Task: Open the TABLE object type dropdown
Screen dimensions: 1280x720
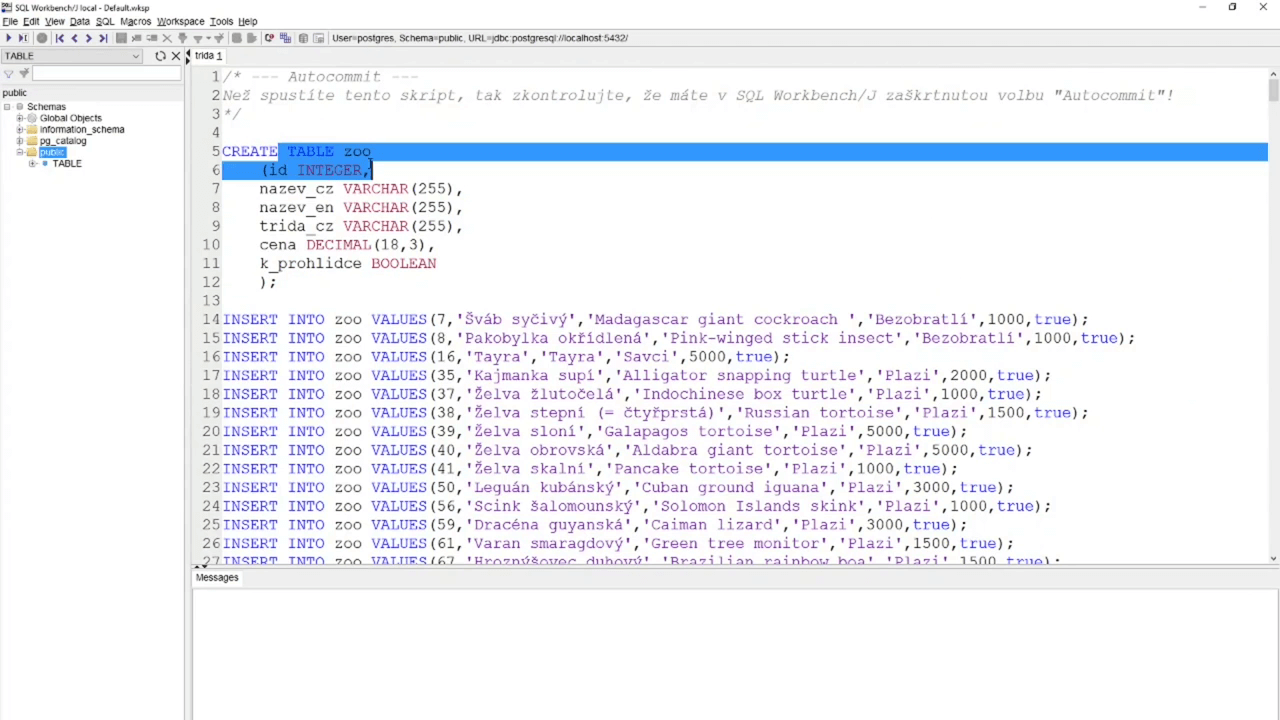Action: 136,56
